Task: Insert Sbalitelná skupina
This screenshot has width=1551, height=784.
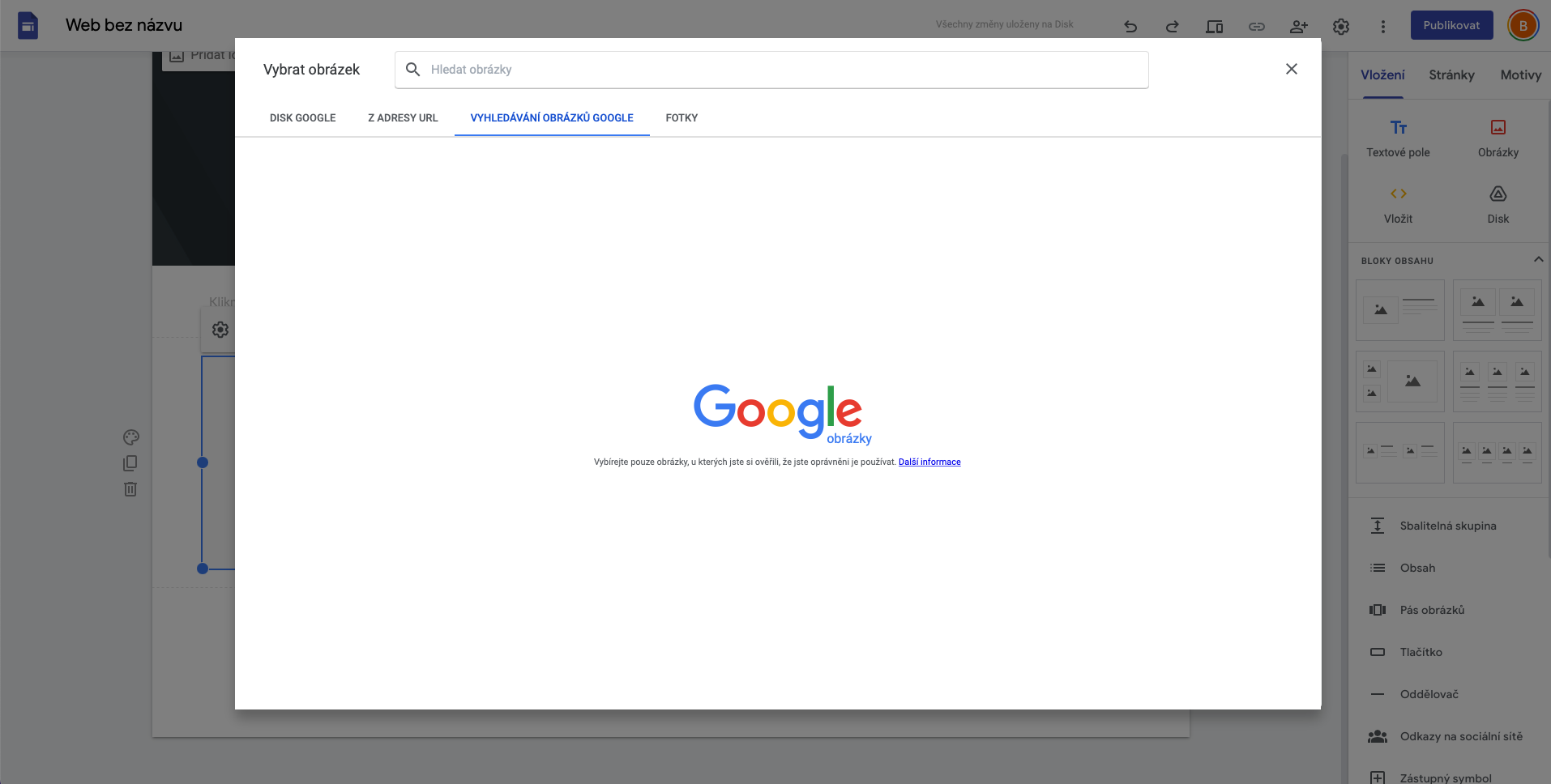Action: pyautogui.click(x=1449, y=526)
